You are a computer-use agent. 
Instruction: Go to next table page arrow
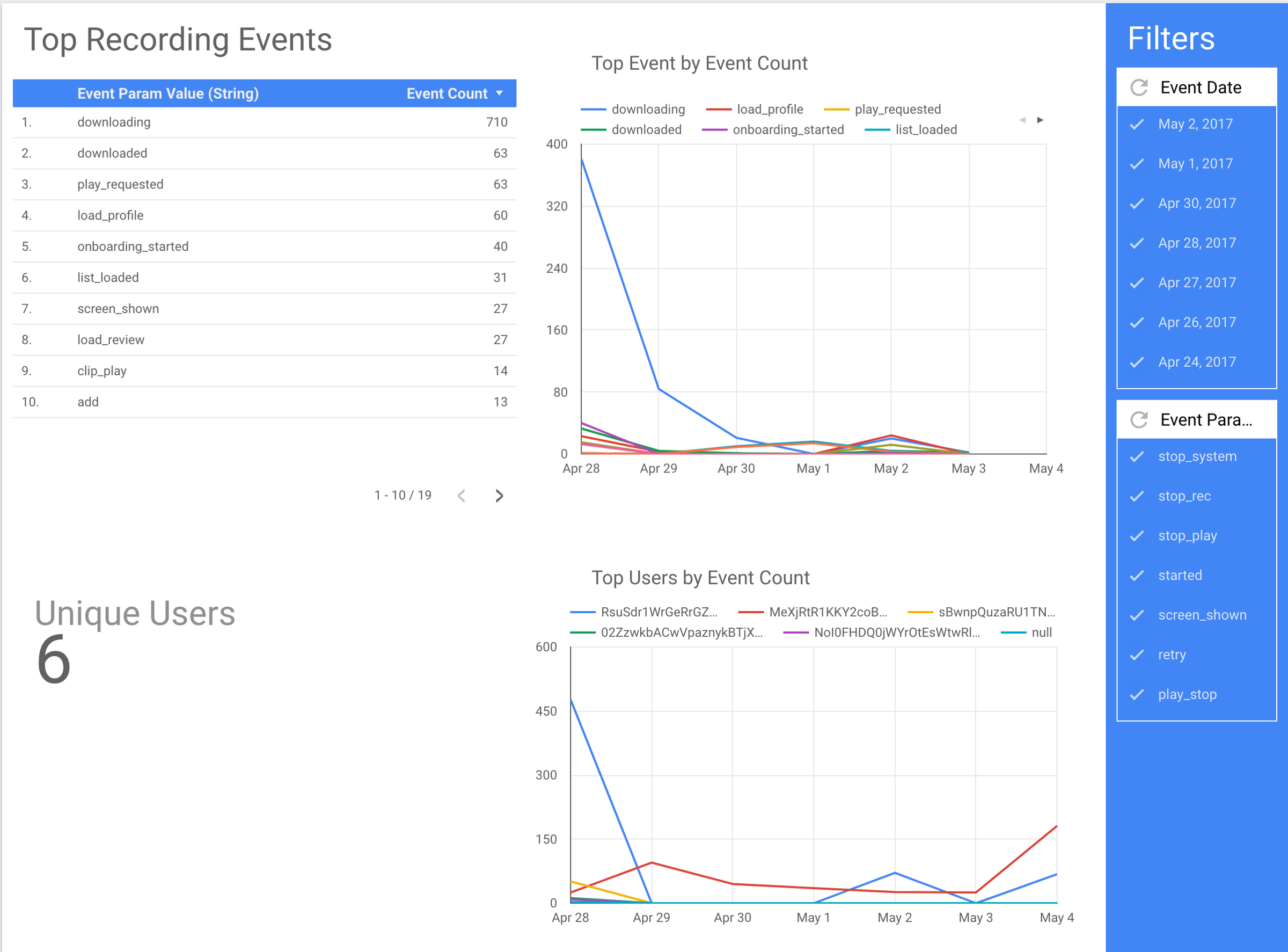tap(500, 496)
